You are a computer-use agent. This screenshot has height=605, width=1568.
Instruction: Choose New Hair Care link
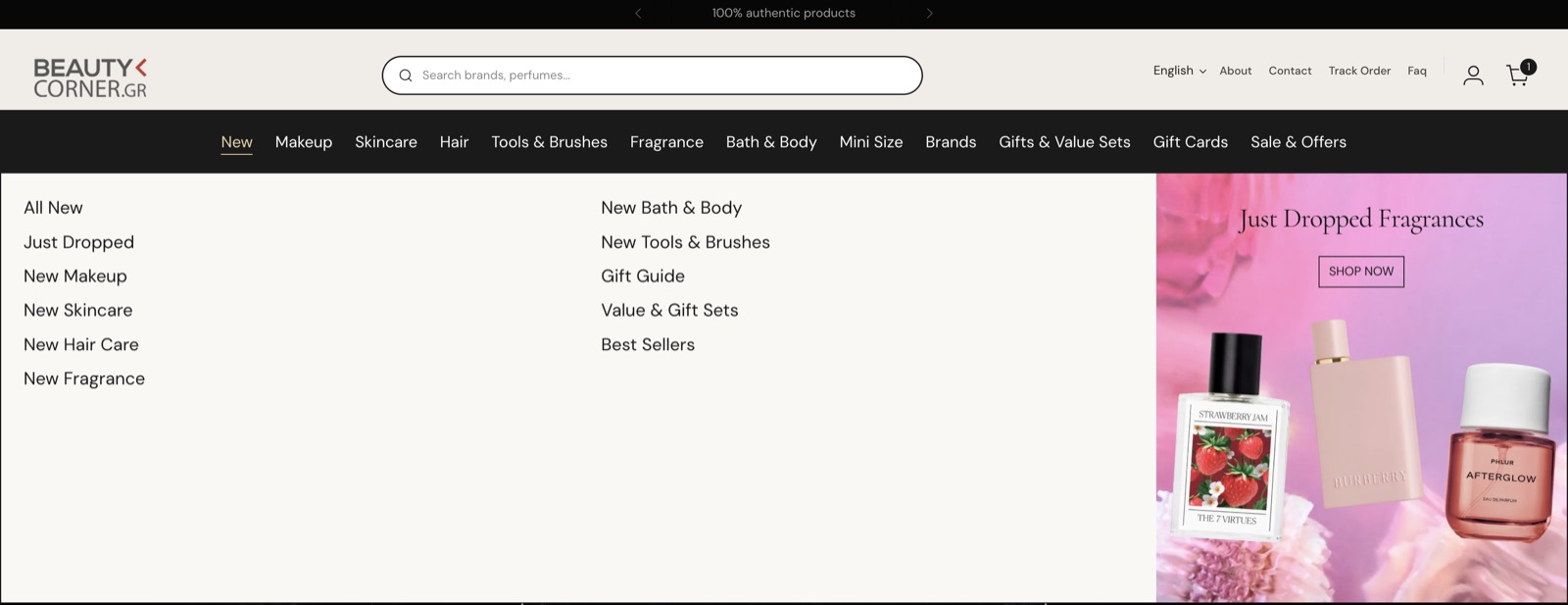pos(81,344)
